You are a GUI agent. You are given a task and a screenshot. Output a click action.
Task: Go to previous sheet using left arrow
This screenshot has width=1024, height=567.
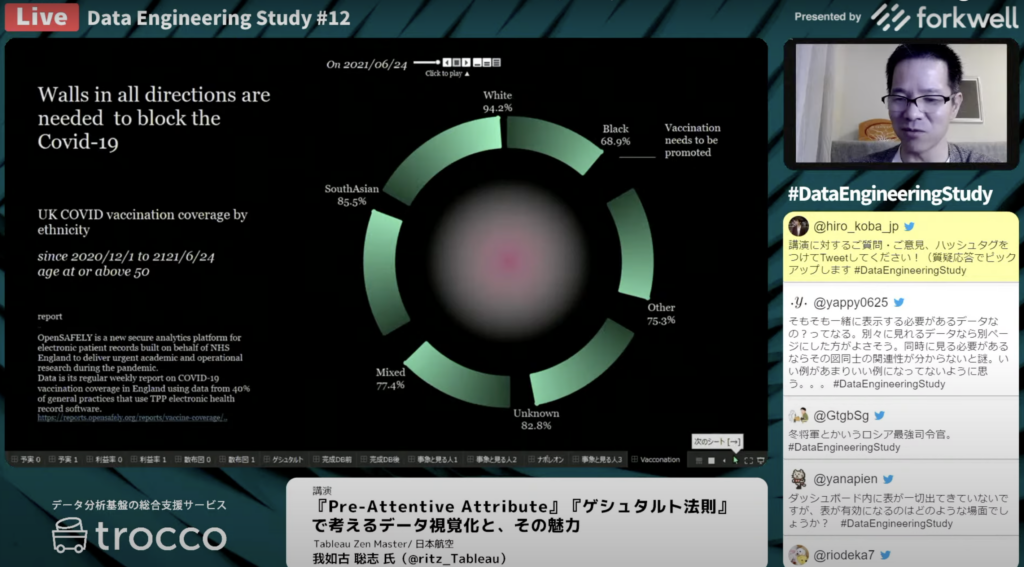tap(724, 460)
